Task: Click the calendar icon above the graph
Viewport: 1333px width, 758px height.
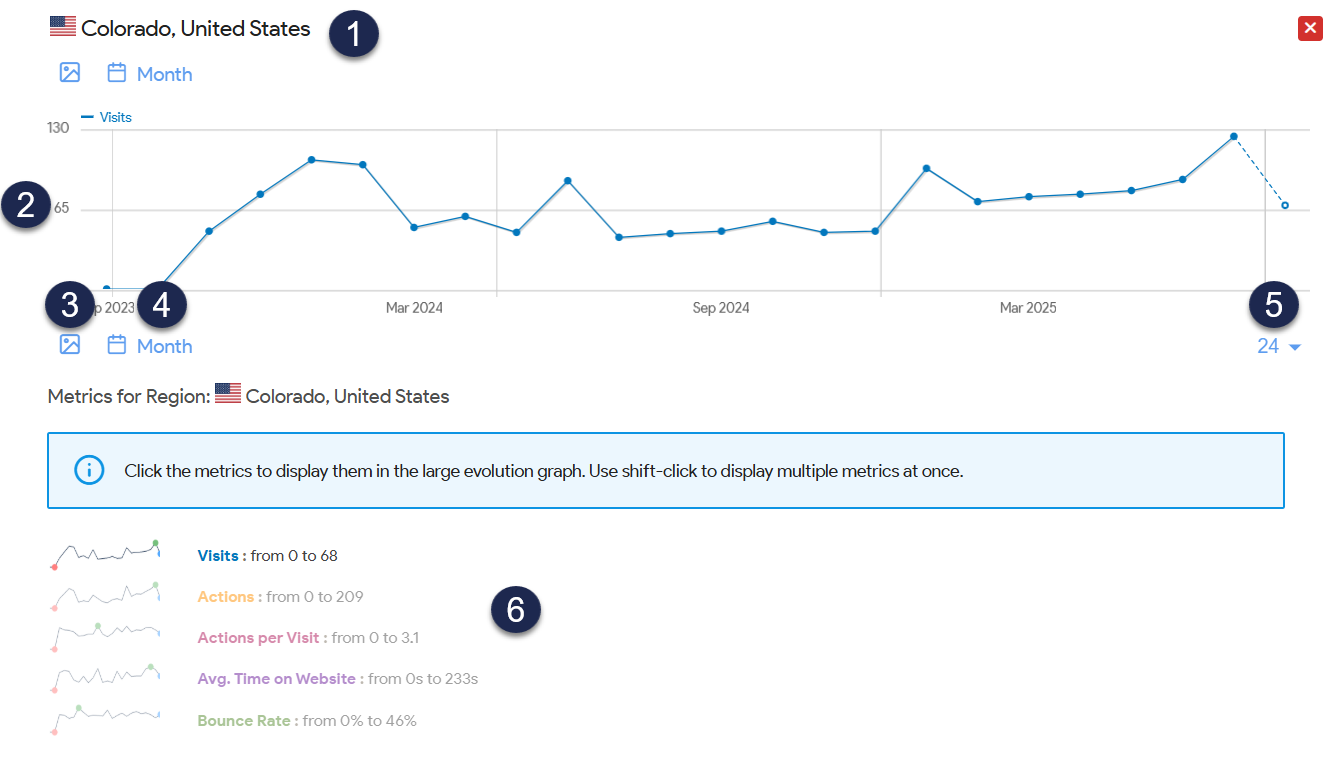Action: (117, 72)
